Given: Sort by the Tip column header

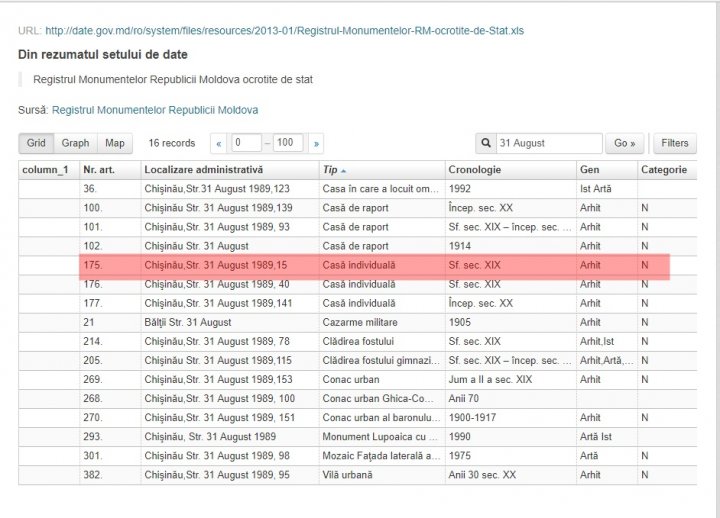Looking at the screenshot, I should (x=335, y=170).
